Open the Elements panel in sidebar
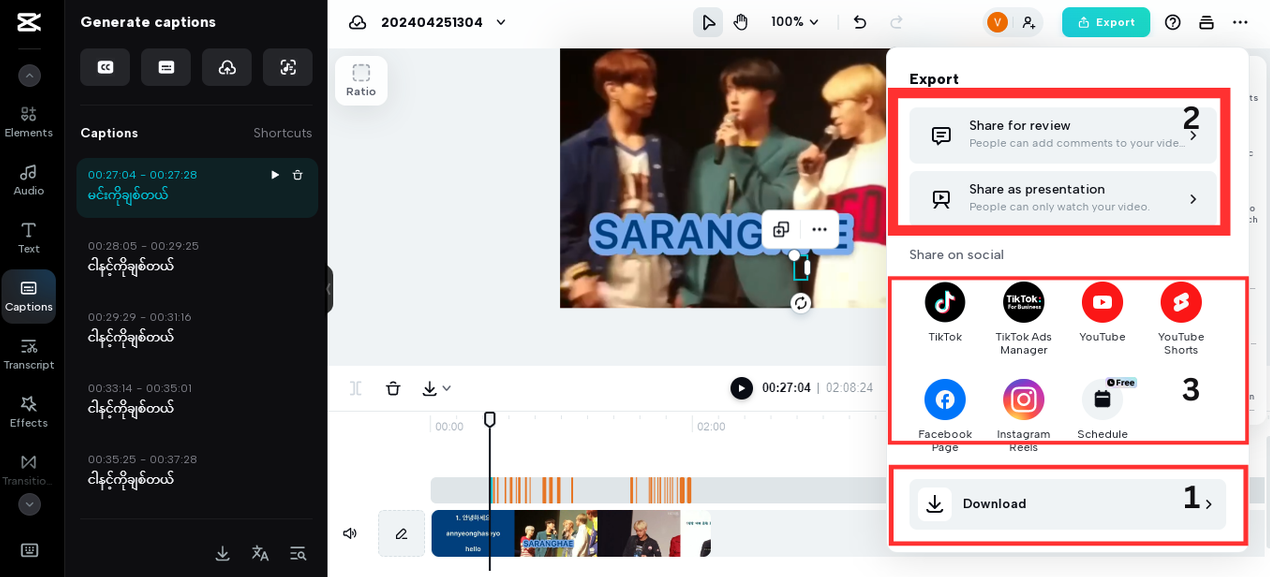The height and width of the screenshot is (577, 1270). point(28,122)
